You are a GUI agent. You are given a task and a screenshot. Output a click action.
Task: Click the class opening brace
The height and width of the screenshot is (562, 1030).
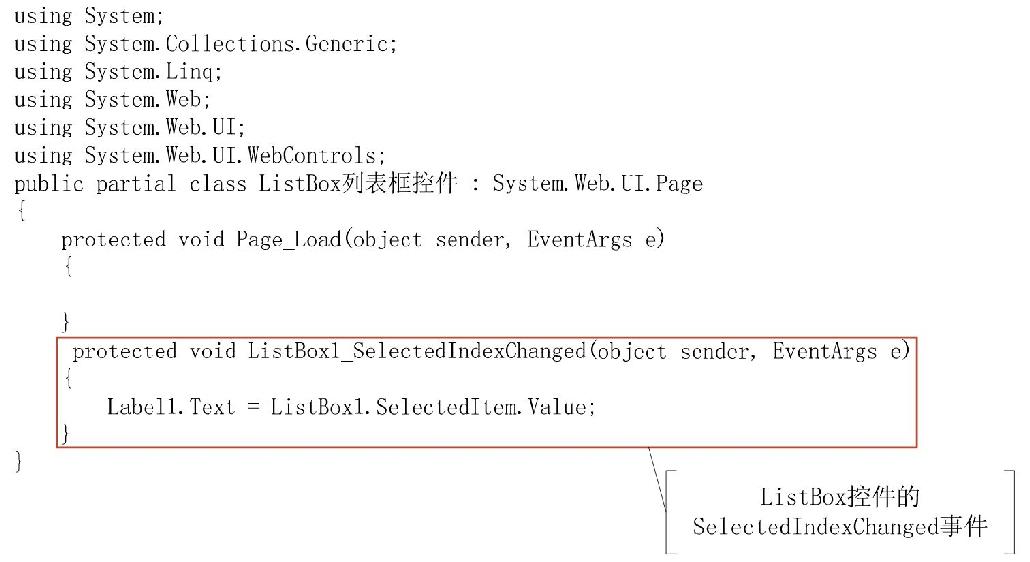point(22,211)
